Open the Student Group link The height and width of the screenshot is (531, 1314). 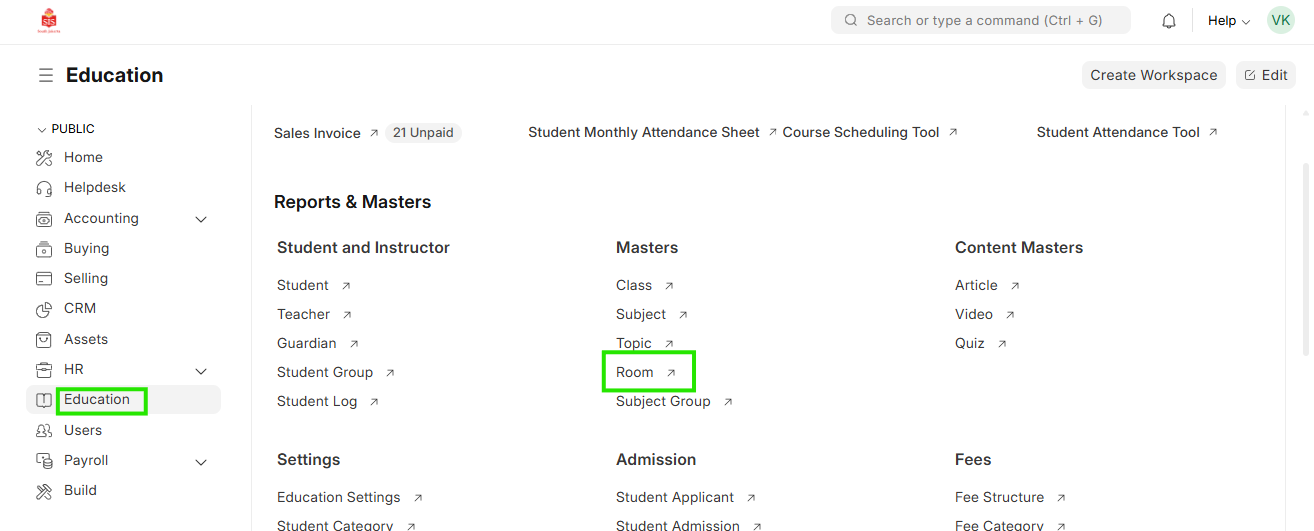pos(325,372)
